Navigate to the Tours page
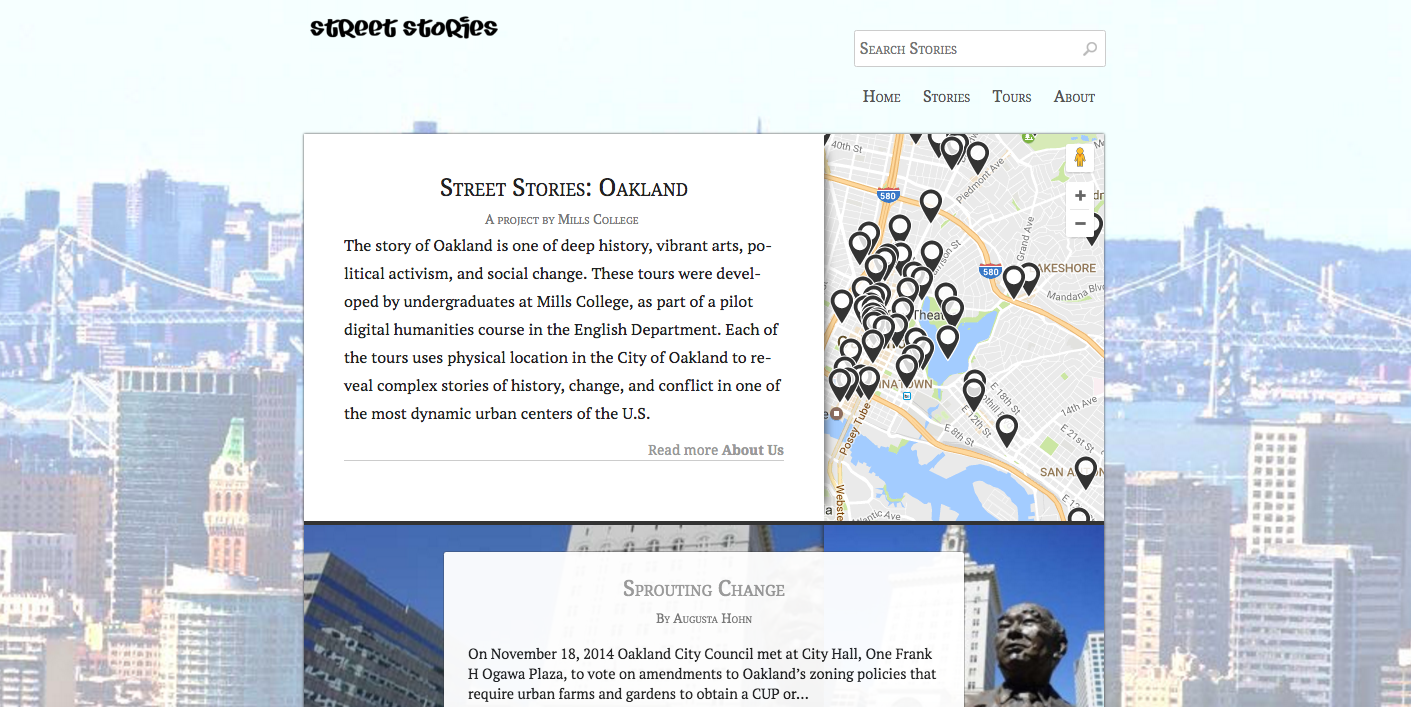1411x707 pixels. (1011, 97)
